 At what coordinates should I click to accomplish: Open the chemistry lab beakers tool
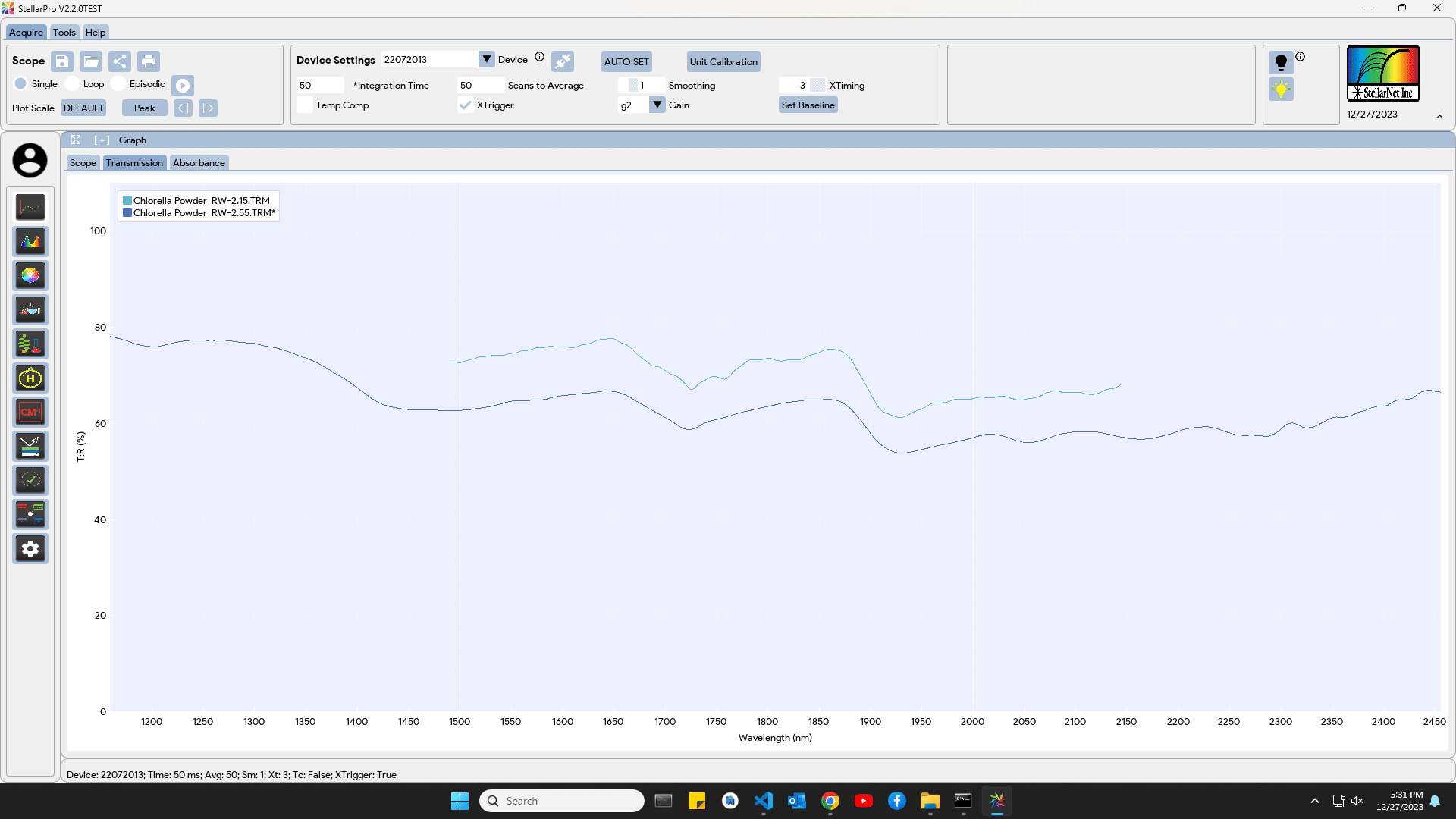click(x=30, y=309)
